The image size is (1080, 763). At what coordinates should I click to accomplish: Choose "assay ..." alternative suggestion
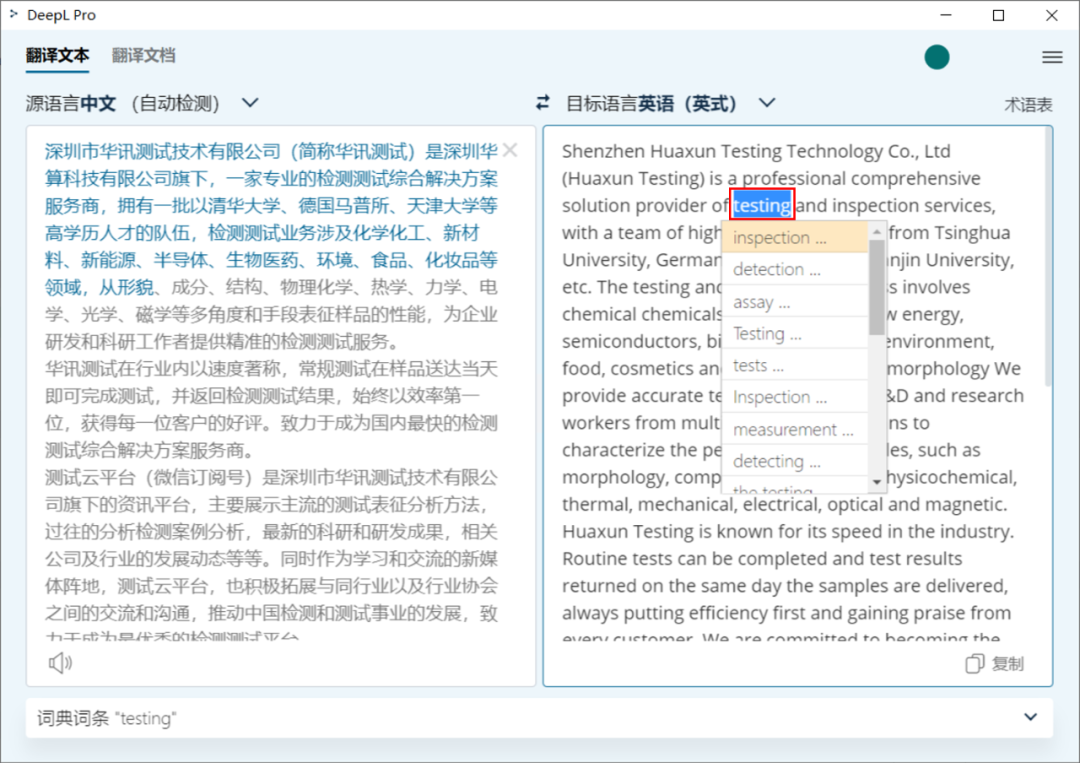795,302
